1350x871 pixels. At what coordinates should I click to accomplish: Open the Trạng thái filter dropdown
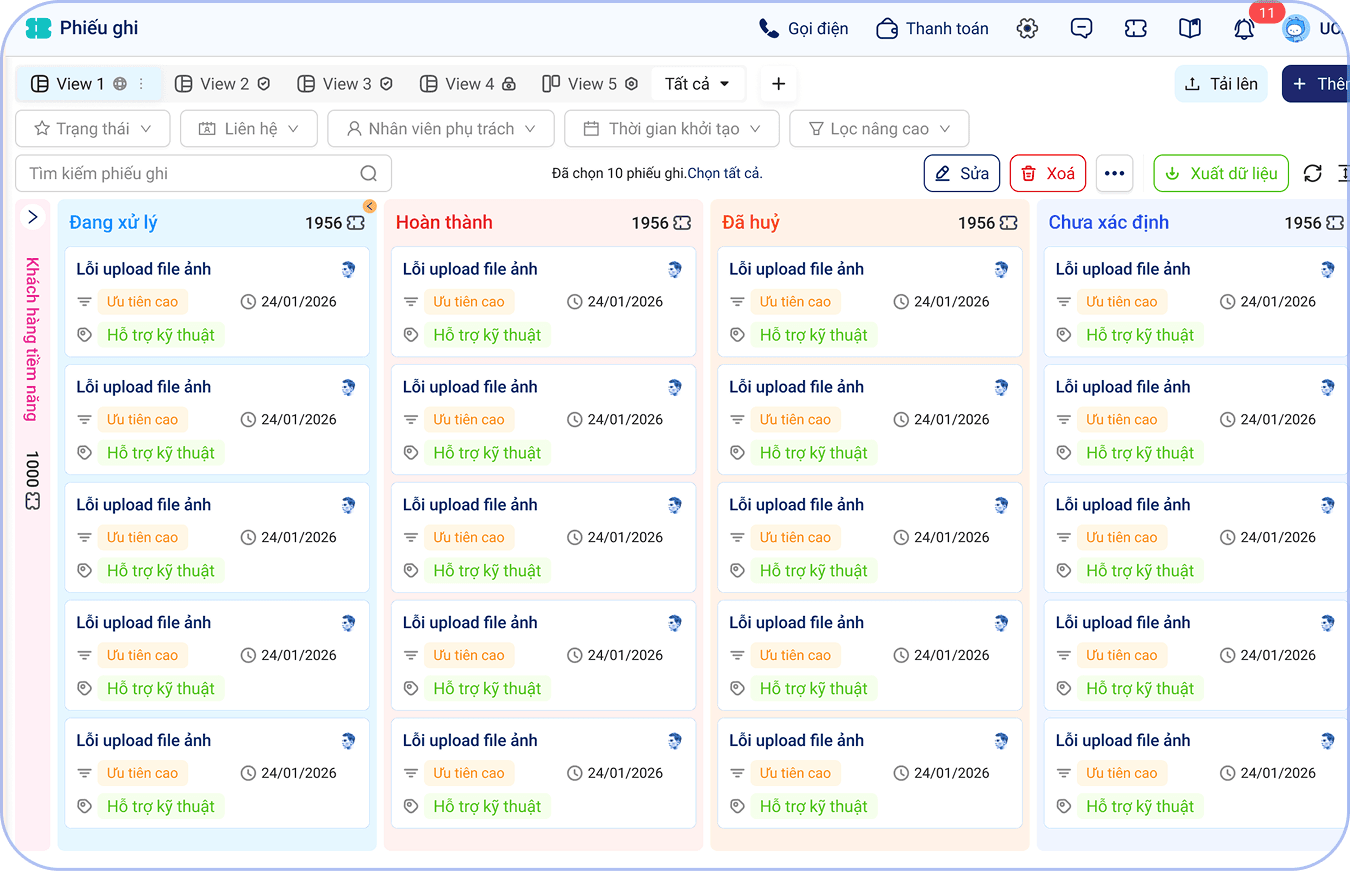pos(92,128)
